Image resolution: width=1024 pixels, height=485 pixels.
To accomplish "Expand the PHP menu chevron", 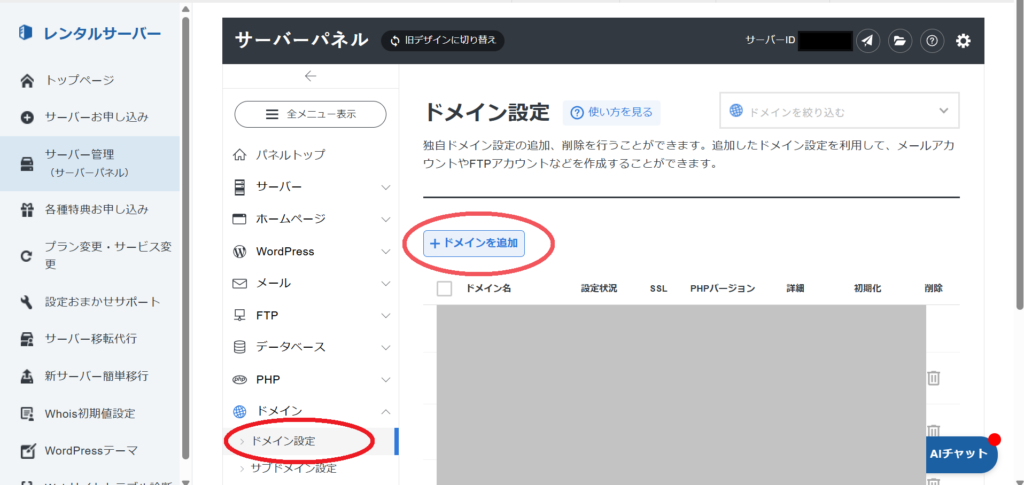I will (385, 379).
